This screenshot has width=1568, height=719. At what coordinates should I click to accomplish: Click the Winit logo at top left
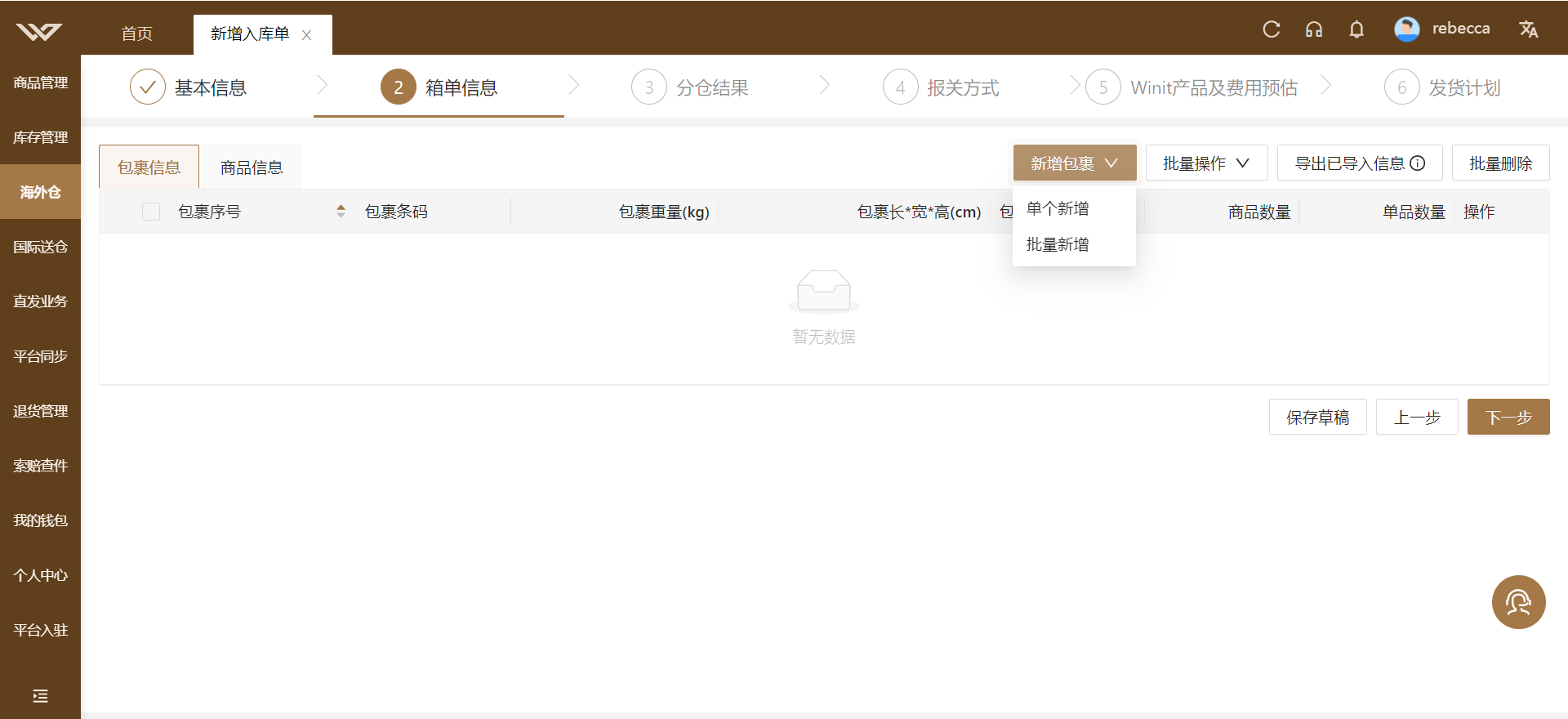coord(39,32)
